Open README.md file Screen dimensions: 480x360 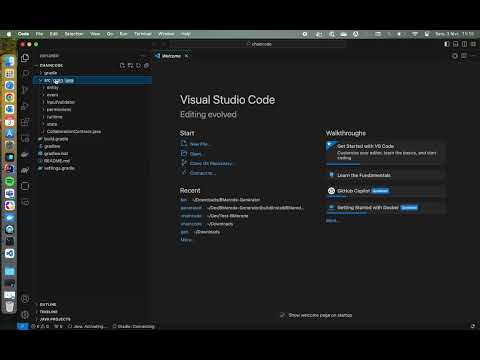point(92,161)
